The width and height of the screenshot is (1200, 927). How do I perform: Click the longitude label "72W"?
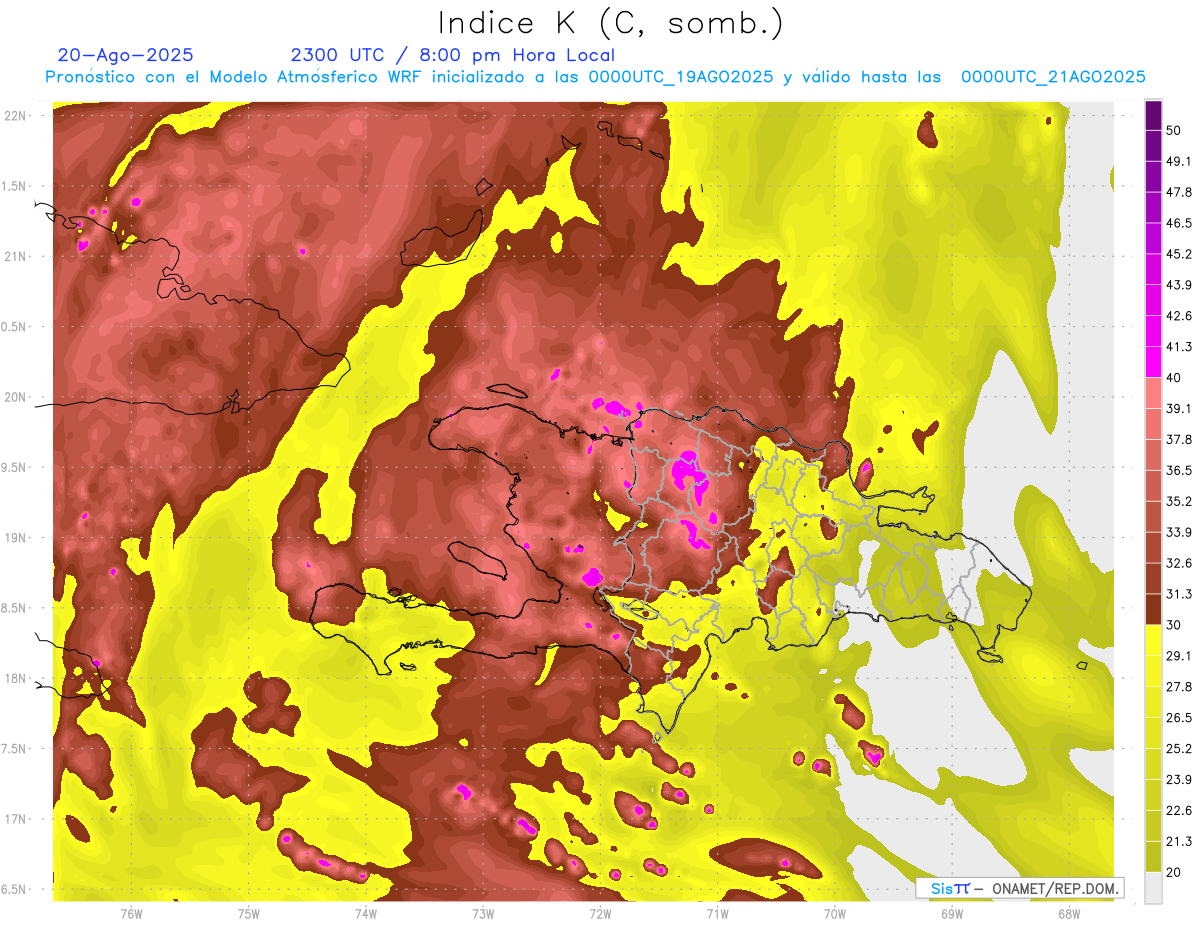tap(600, 913)
